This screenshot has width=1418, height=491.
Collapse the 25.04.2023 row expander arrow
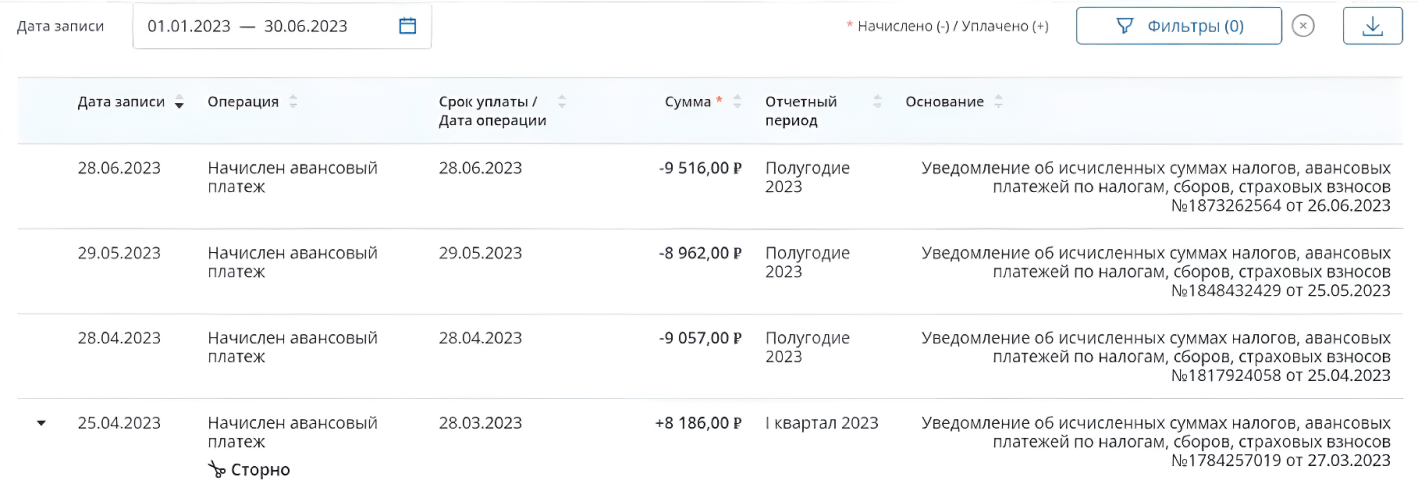click(x=41, y=423)
